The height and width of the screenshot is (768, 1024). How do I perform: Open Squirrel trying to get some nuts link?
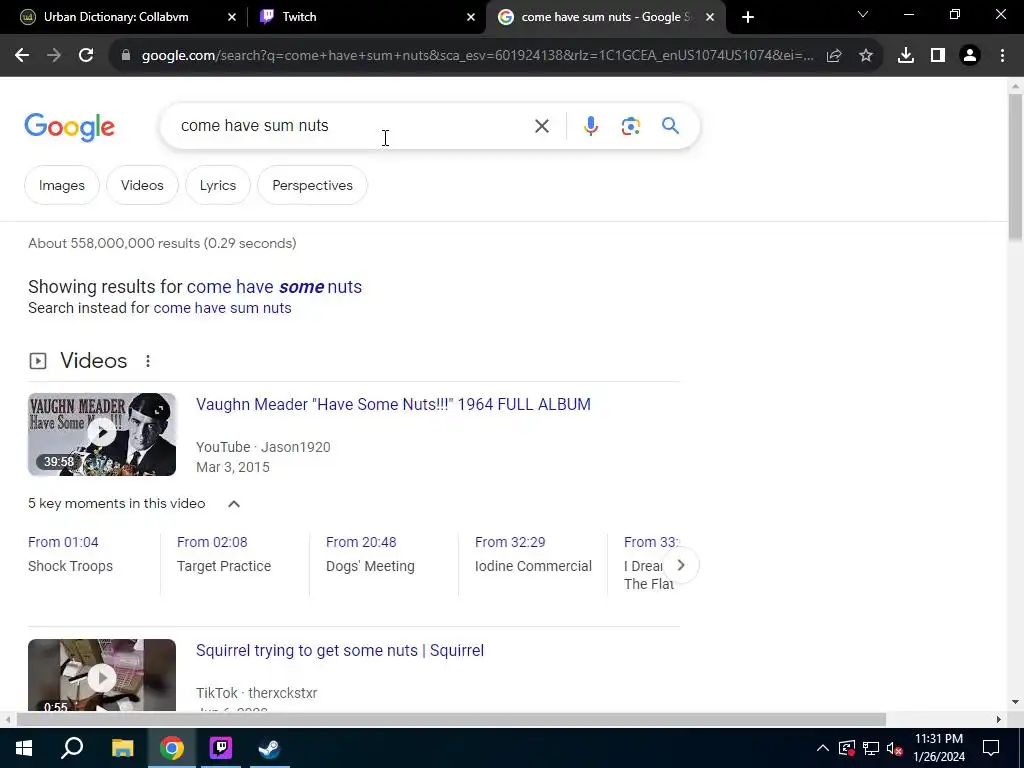click(x=340, y=650)
